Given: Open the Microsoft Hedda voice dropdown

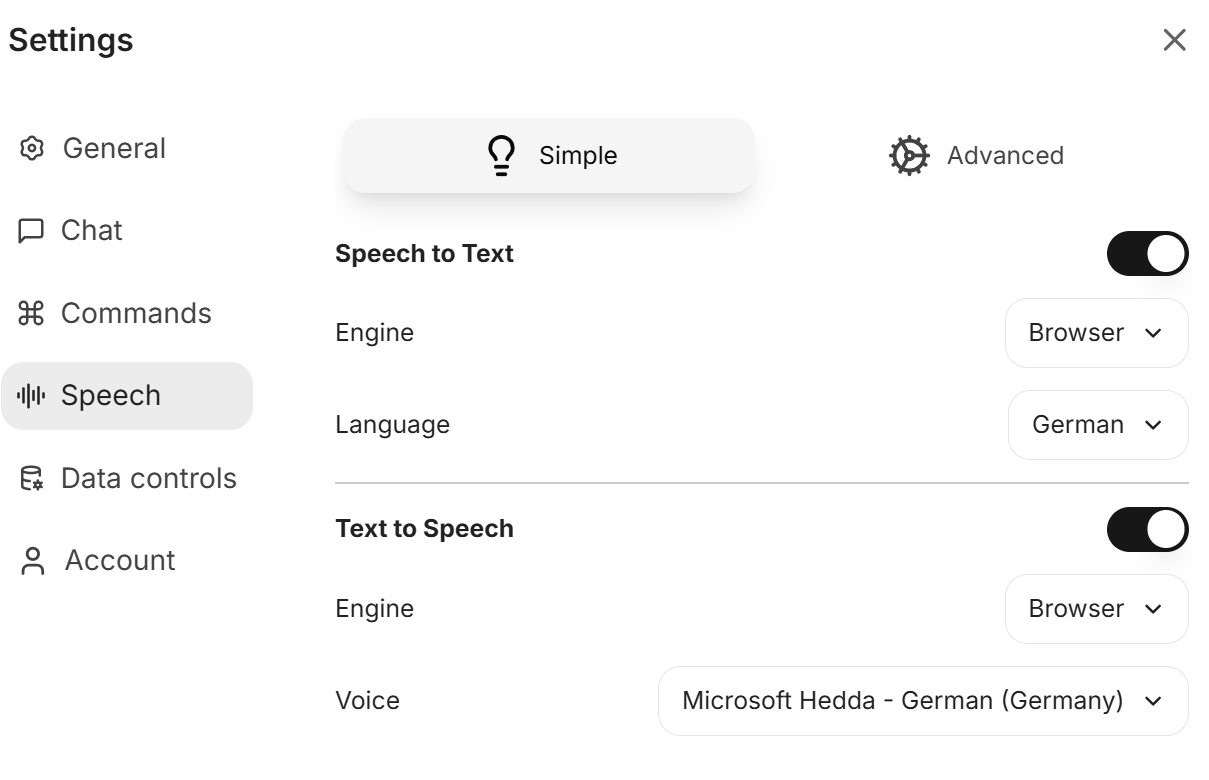Looking at the screenshot, I should click(922, 701).
